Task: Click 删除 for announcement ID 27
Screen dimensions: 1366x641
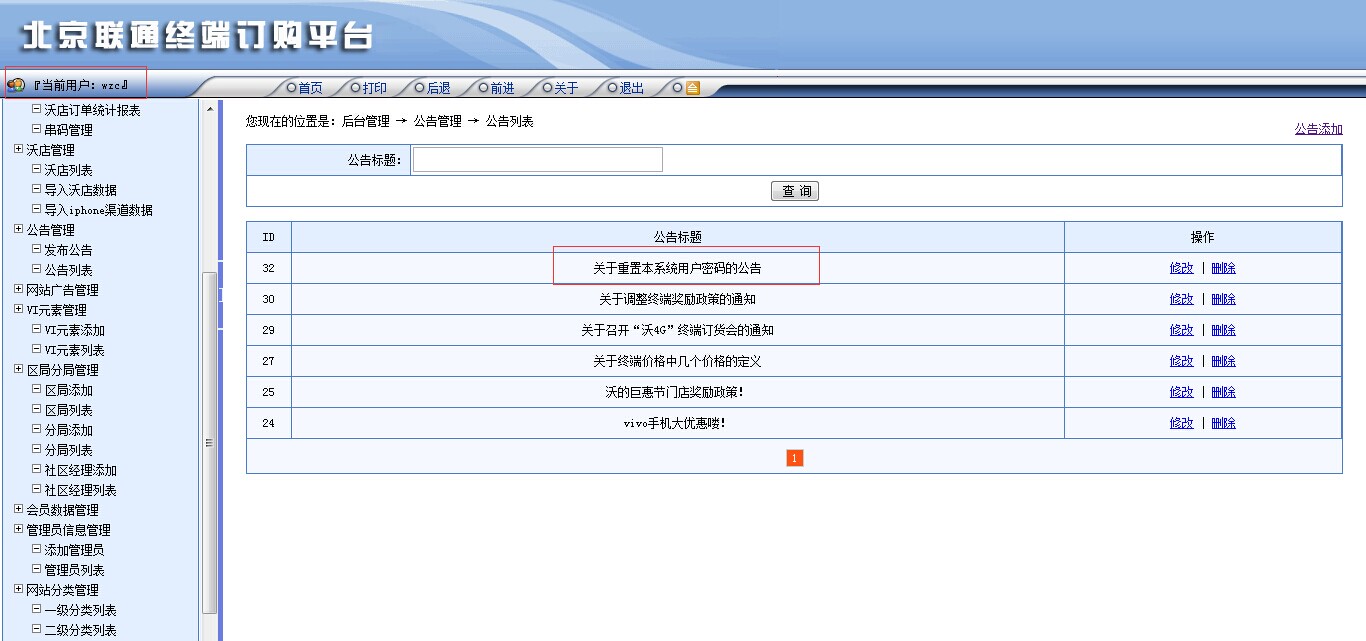Action: [x=1223, y=361]
